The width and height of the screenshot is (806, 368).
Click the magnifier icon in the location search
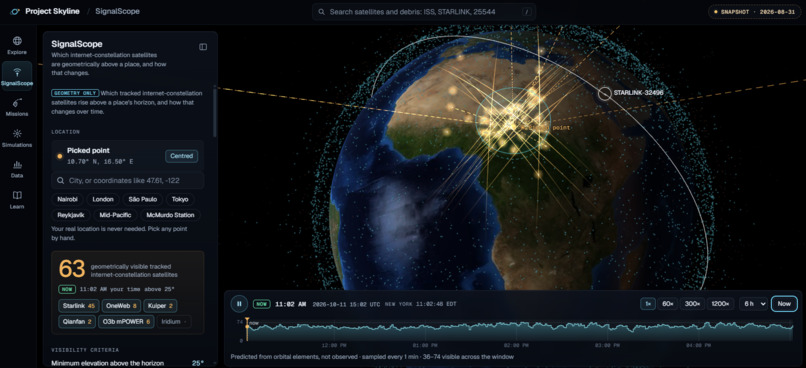tap(61, 180)
